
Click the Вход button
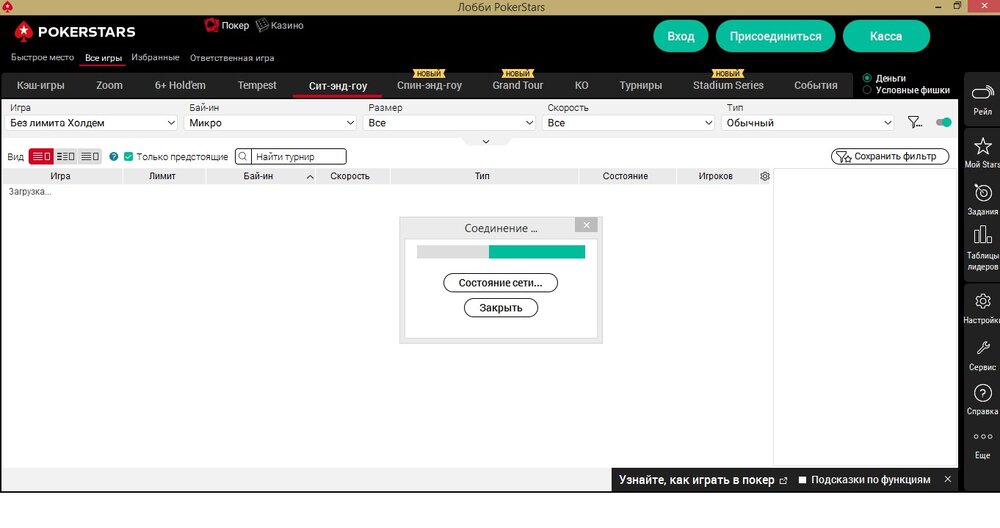tap(680, 36)
